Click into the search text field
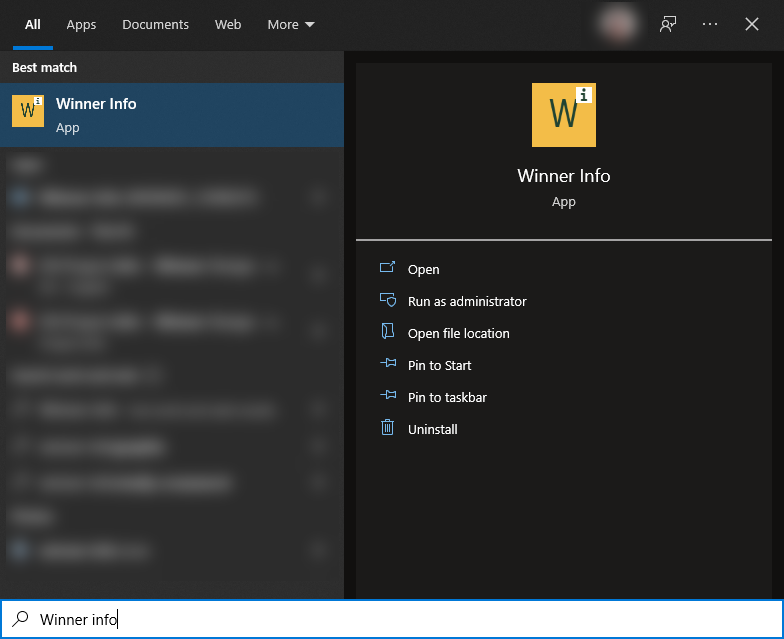Image resolution: width=784 pixels, height=639 pixels. [400, 619]
